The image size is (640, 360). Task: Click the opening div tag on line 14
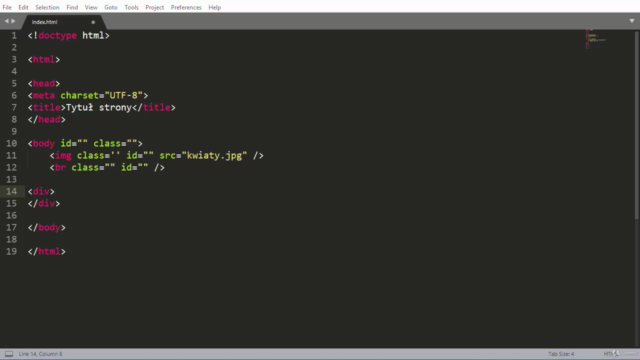[x=41, y=191]
